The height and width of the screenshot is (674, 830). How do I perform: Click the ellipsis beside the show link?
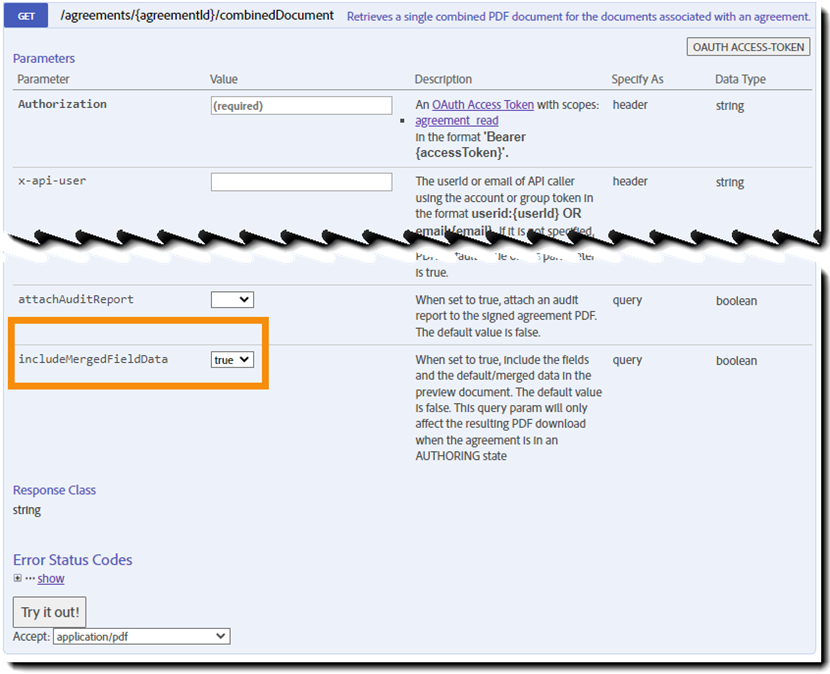[28, 578]
